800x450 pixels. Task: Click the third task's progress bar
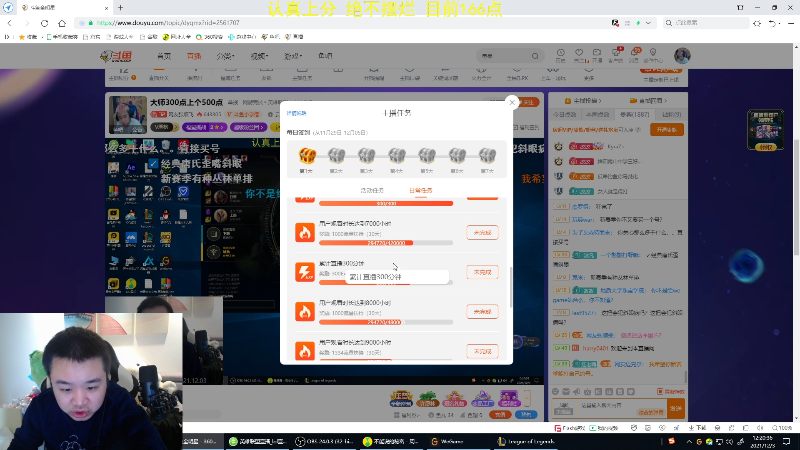pyautogui.click(x=386, y=322)
